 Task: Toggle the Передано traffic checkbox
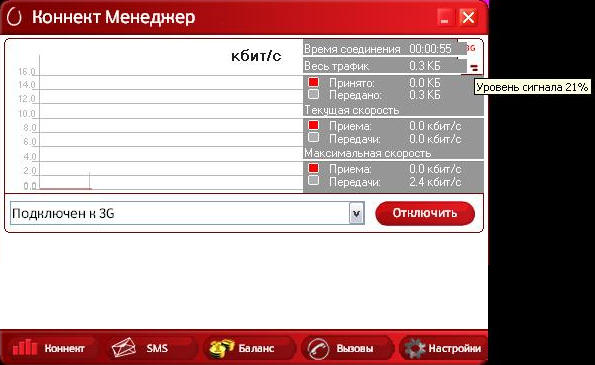(313, 94)
